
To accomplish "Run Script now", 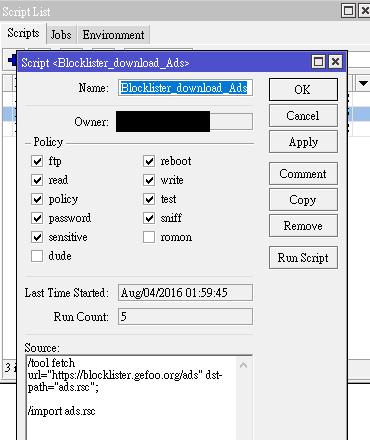I will tap(303, 258).
